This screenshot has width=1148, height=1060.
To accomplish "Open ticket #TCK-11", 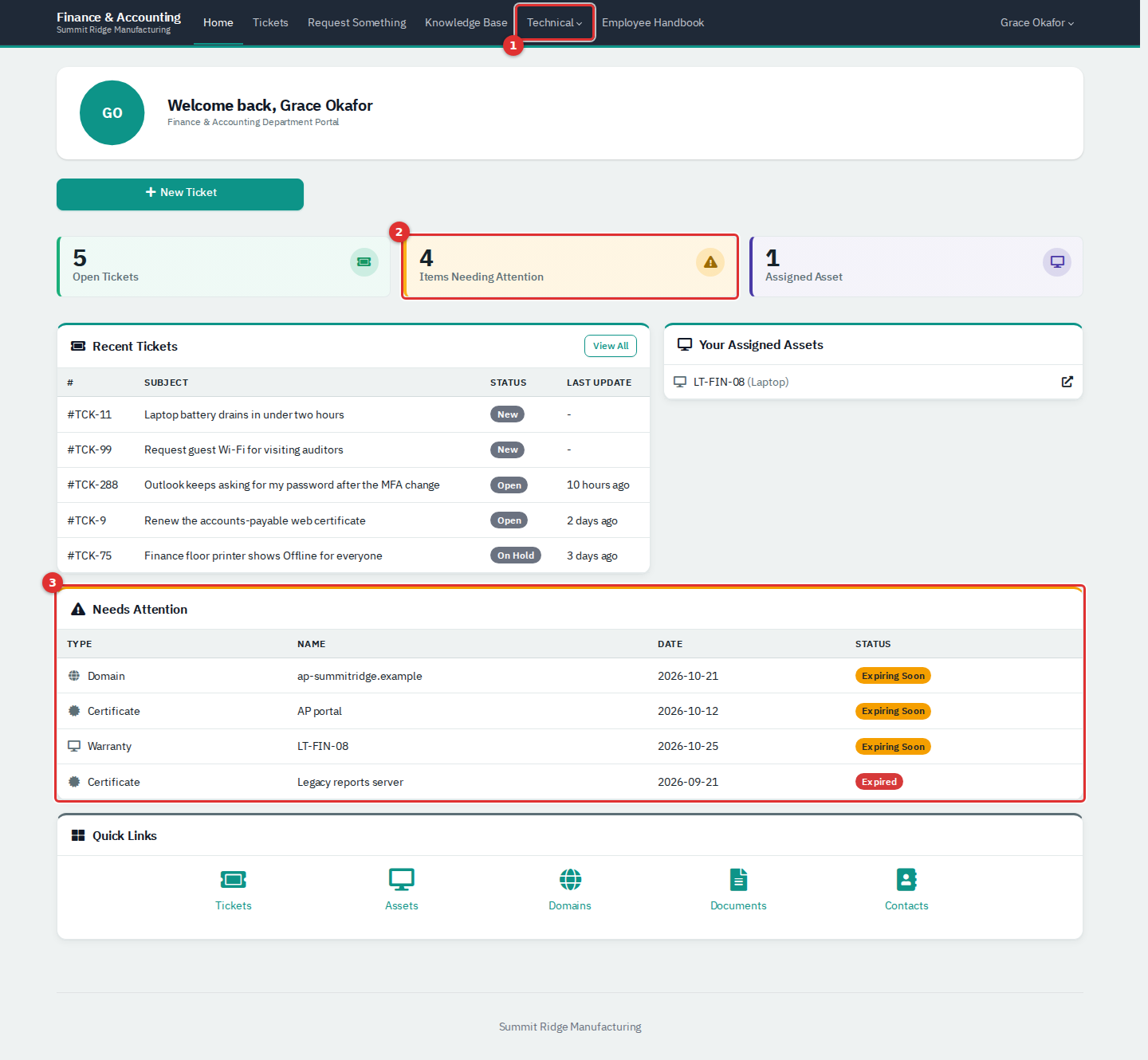I will pyautogui.click(x=89, y=414).
